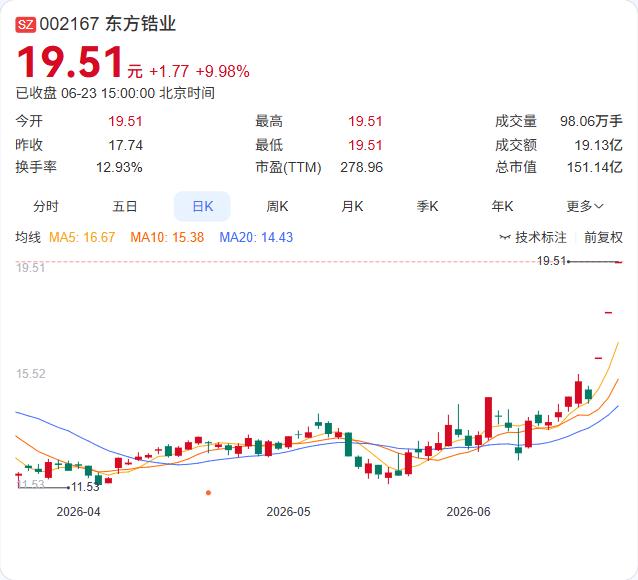Image resolution: width=638 pixels, height=580 pixels.
Task: Click the 19.51 high price marker on chart
Action: click(551, 261)
